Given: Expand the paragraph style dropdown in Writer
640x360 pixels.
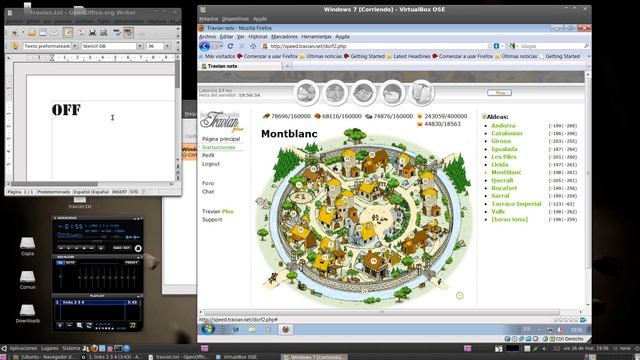Looking at the screenshot, I should point(75,46).
